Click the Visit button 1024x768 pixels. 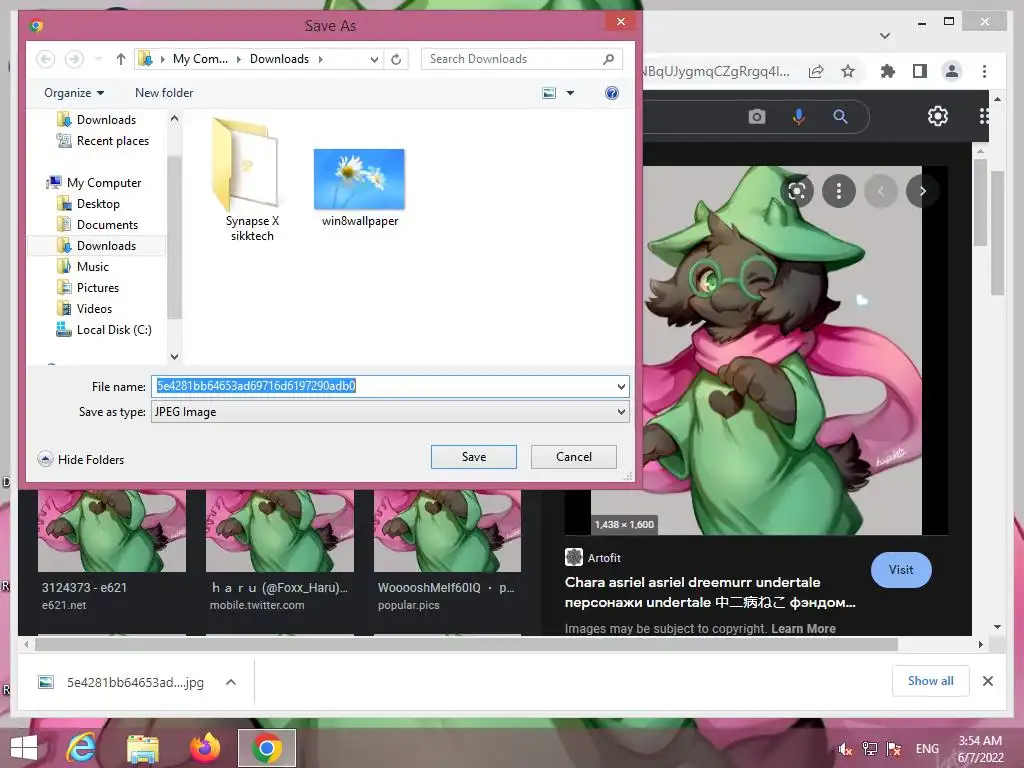pos(901,569)
